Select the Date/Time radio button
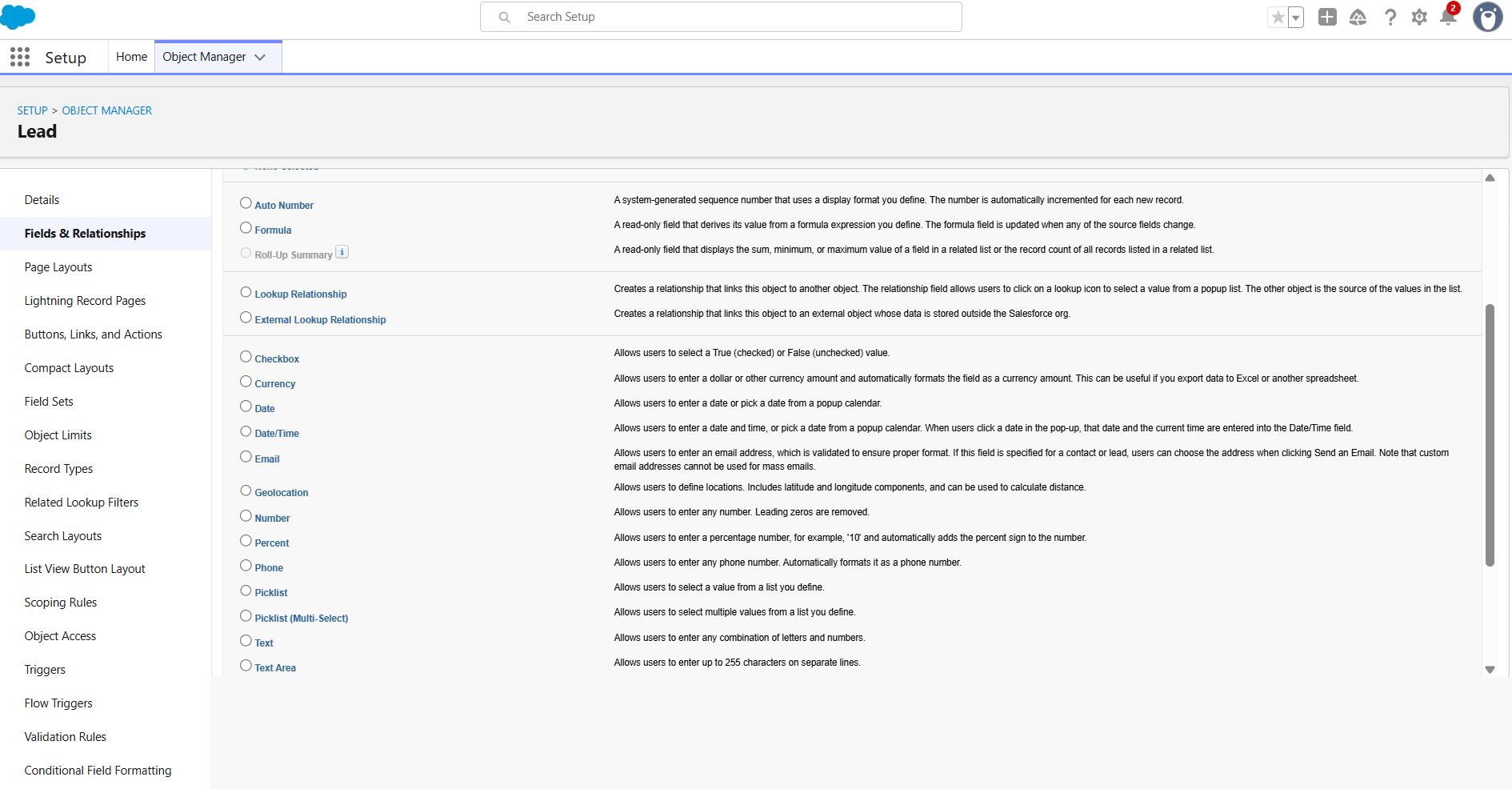 tap(246, 431)
